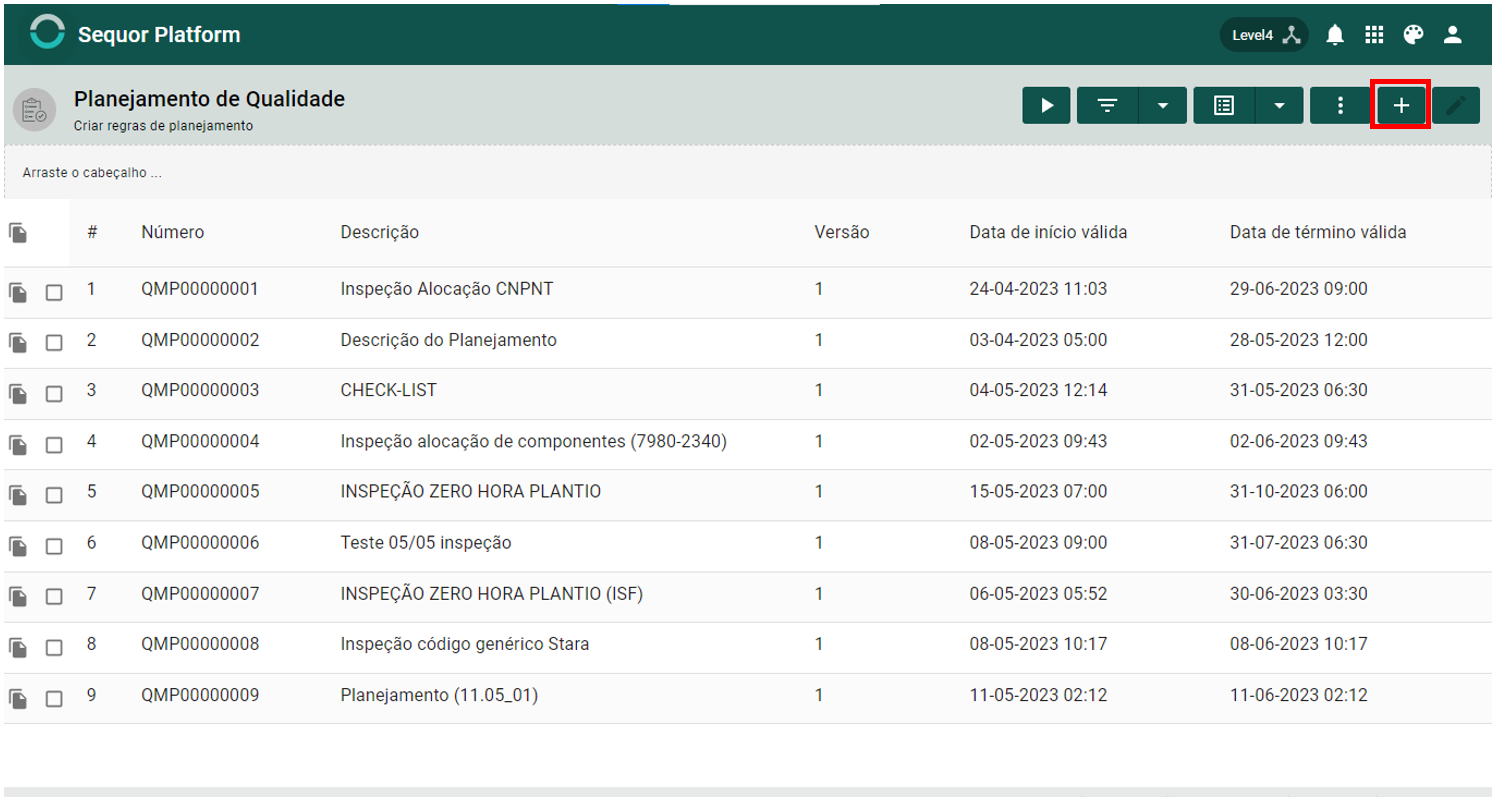
Task: Click end date 11-06-2023 02:12
Action: click(1298, 695)
